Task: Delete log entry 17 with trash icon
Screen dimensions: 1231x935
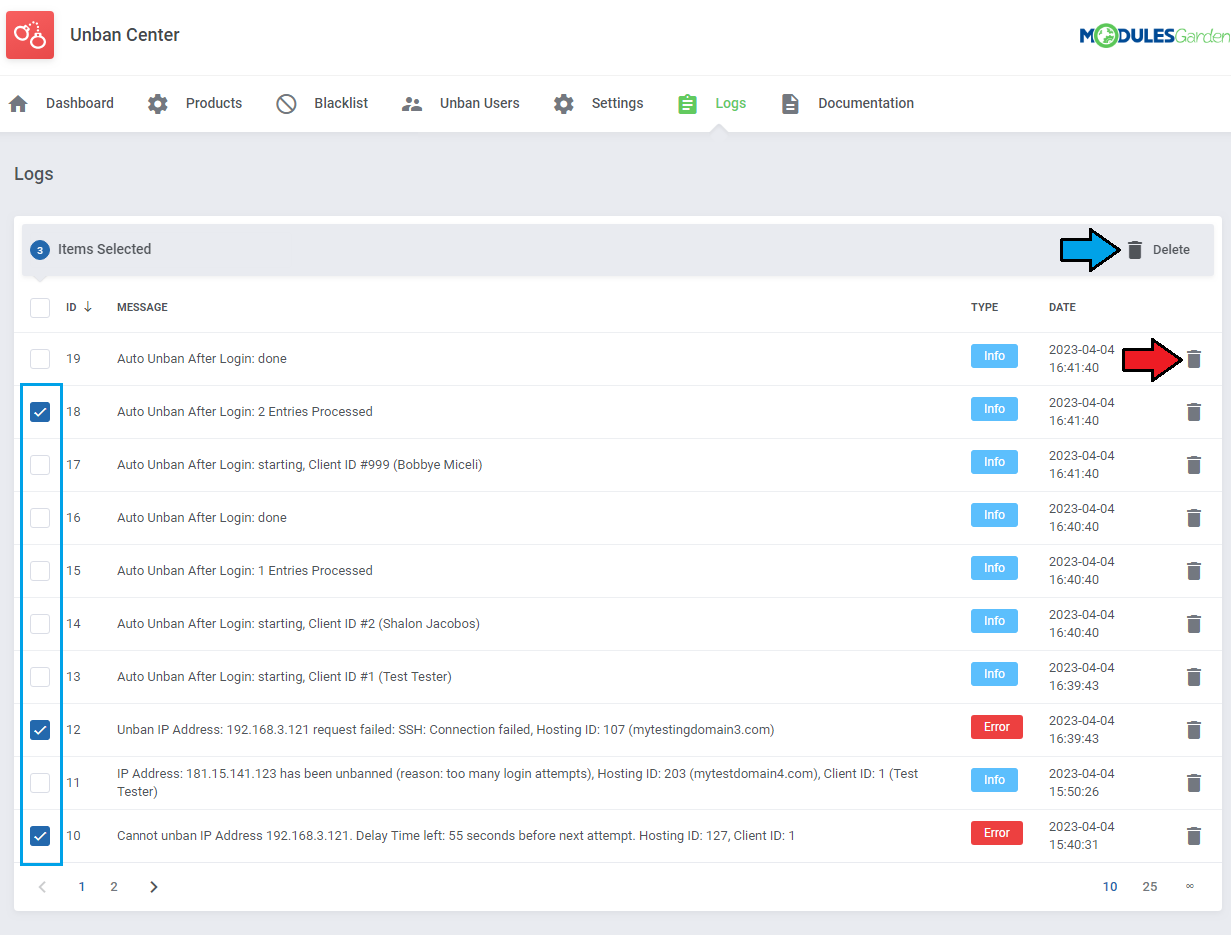Action: click(x=1194, y=465)
